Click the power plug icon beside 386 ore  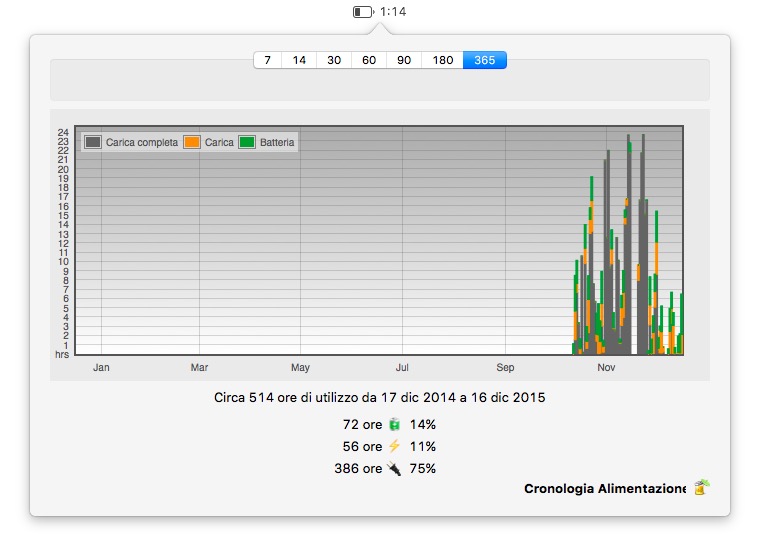[x=394, y=468]
